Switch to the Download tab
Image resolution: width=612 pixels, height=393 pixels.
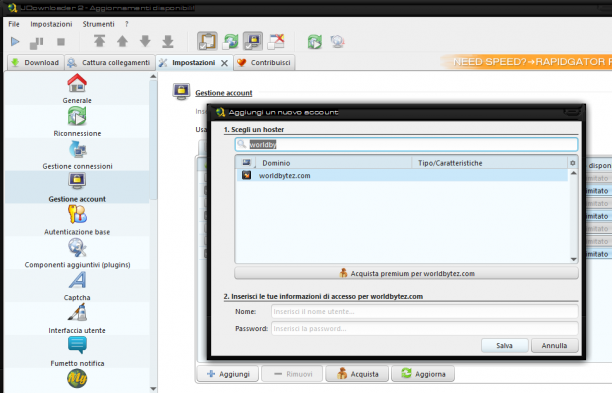click(36, 62)
